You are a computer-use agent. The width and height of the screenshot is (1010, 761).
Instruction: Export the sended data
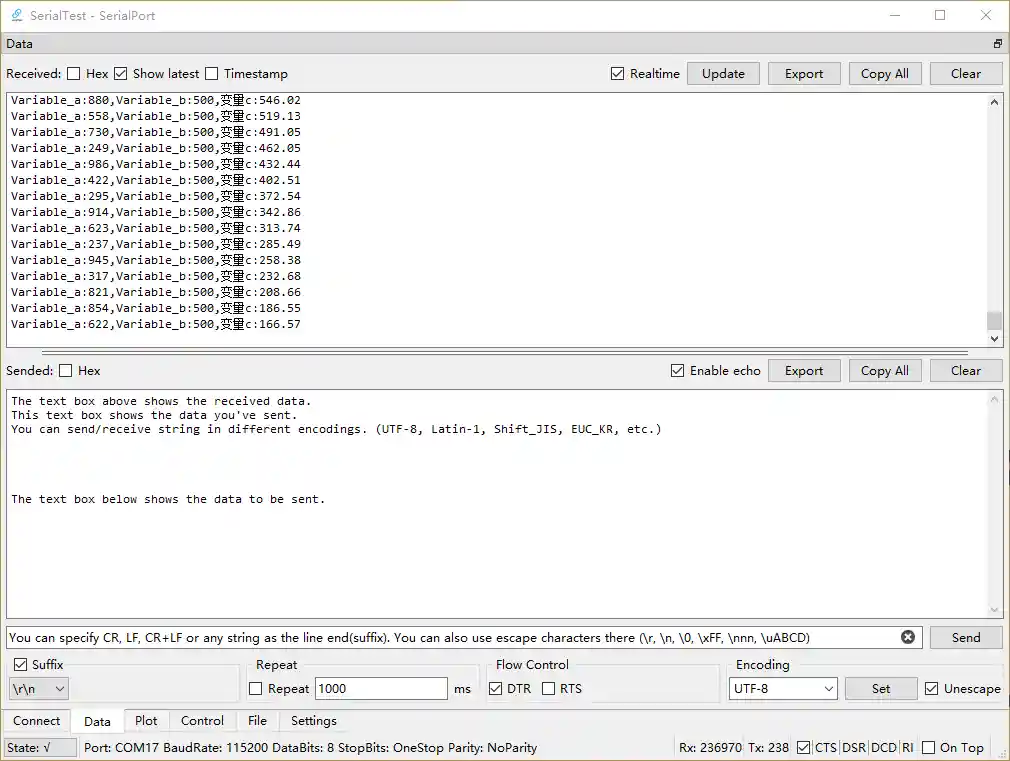804,371
